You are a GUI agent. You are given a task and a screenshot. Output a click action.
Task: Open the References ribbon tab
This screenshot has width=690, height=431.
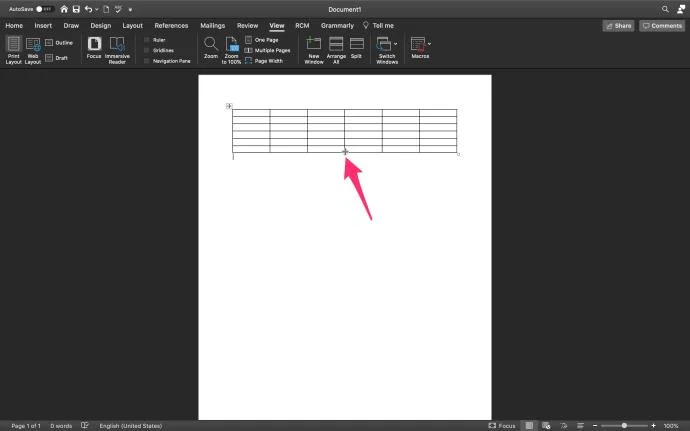point(171,26)
